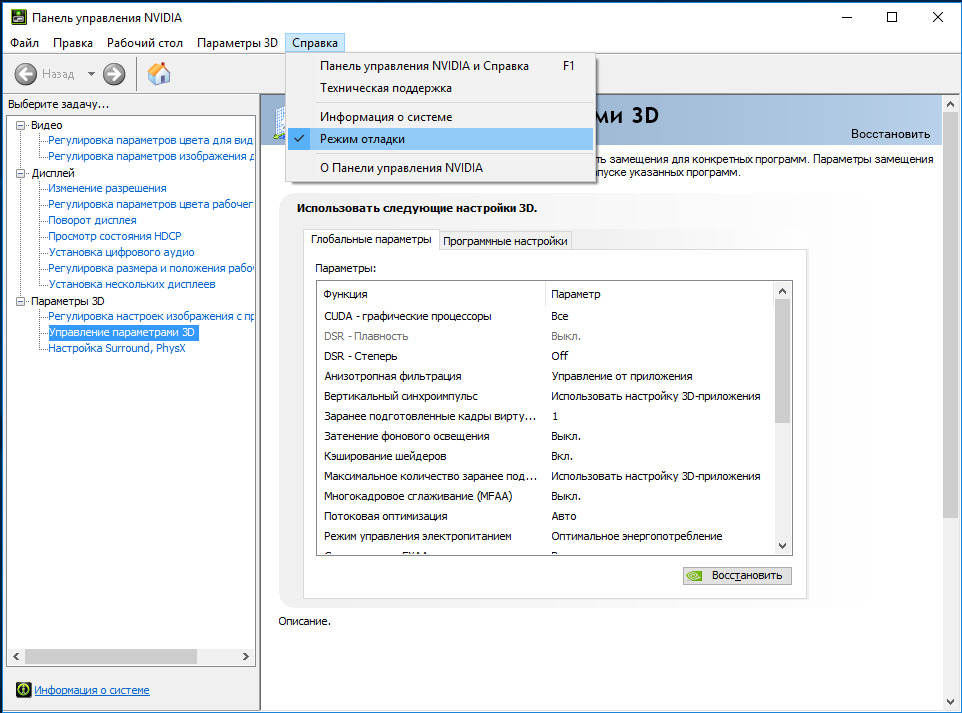962x713 pixels.
Task: Click task tree horizontal scroll right arrow
Action: 245,657
